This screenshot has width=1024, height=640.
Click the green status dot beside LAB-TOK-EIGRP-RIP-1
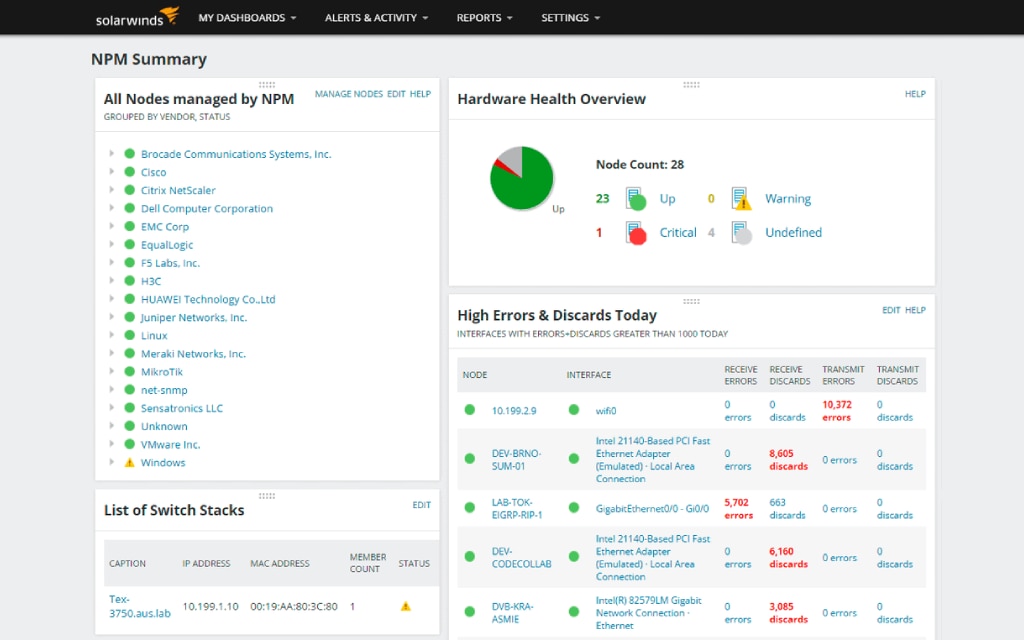pos(470,508)
